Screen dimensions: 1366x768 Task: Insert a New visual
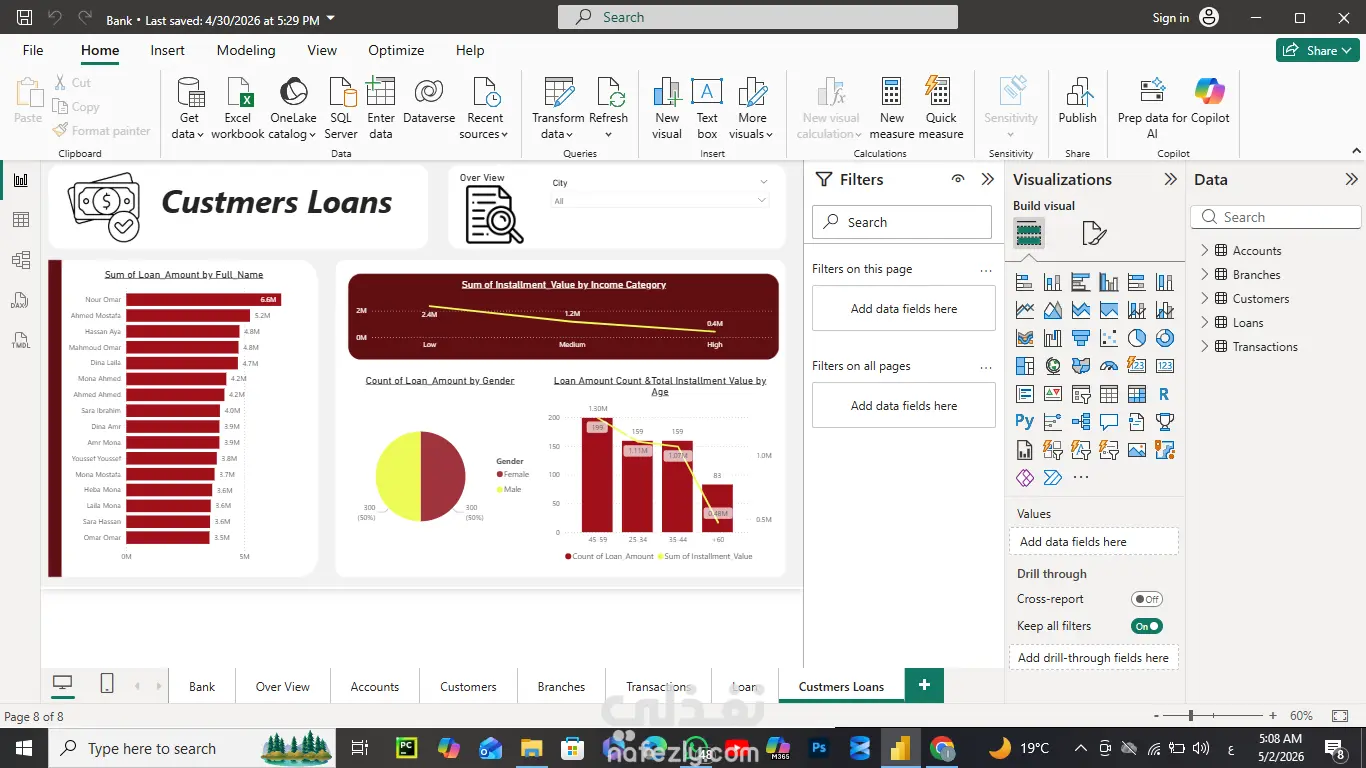(667, 108)
